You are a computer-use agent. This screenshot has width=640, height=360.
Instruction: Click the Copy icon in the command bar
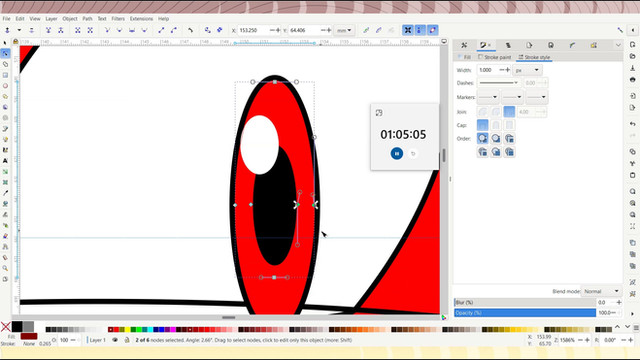tap(633, 152)
